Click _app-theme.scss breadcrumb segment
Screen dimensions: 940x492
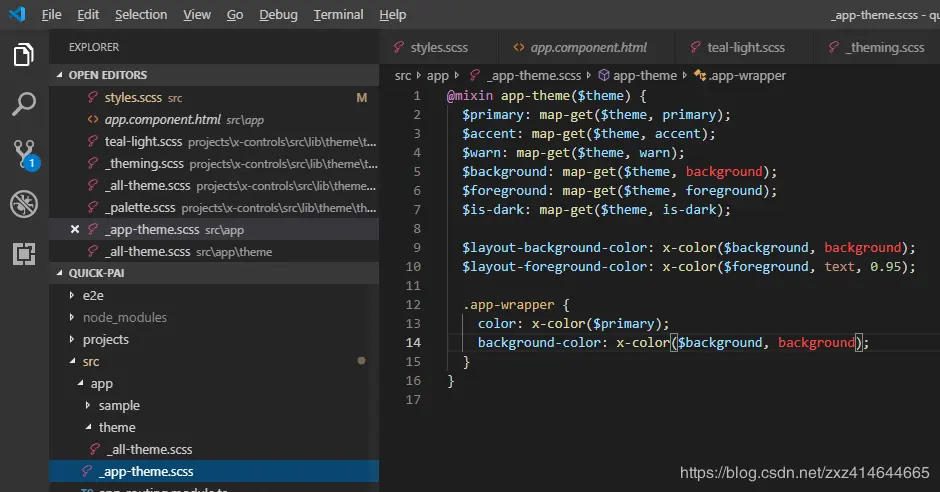coord(525,76)
